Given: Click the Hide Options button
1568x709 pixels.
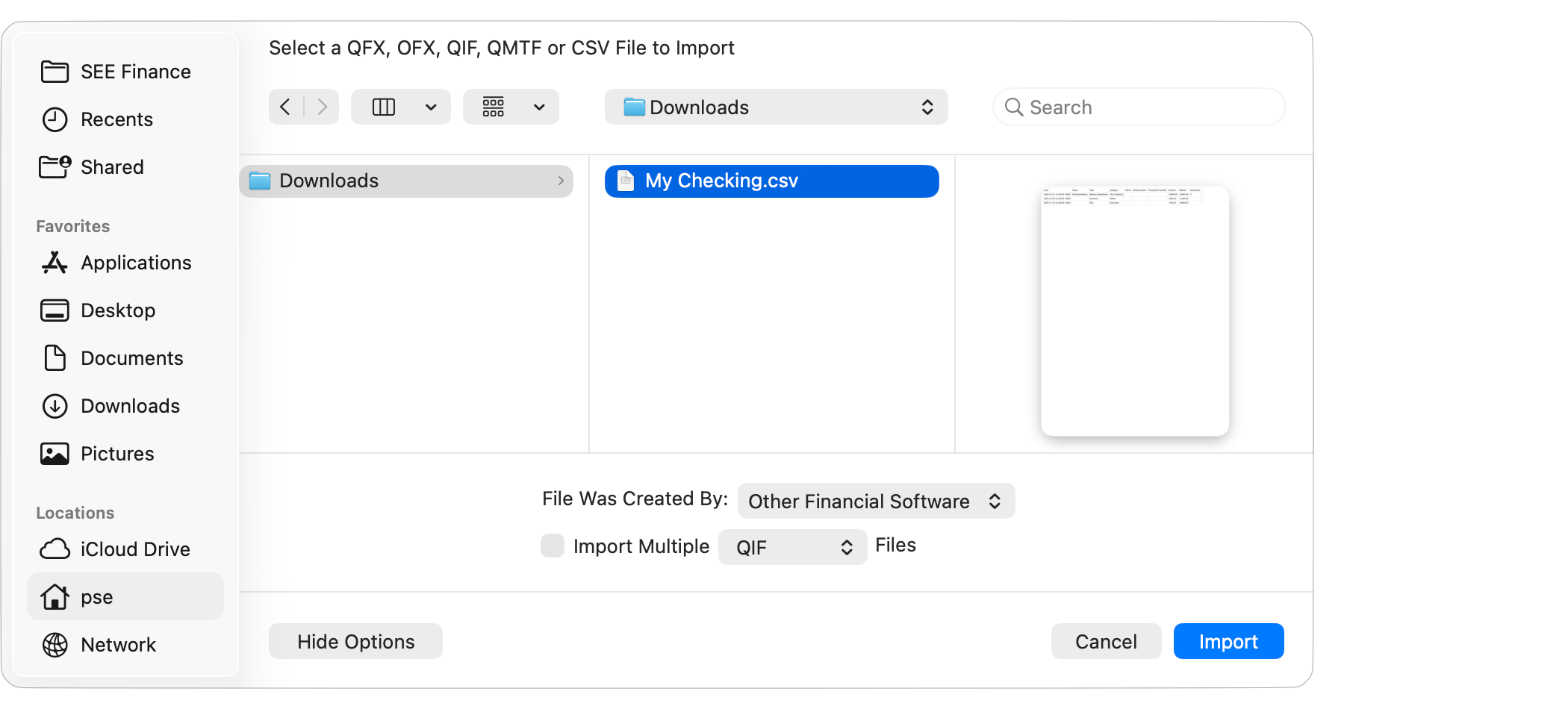Looking at the screenshot, I should click(x=355, y=641).
